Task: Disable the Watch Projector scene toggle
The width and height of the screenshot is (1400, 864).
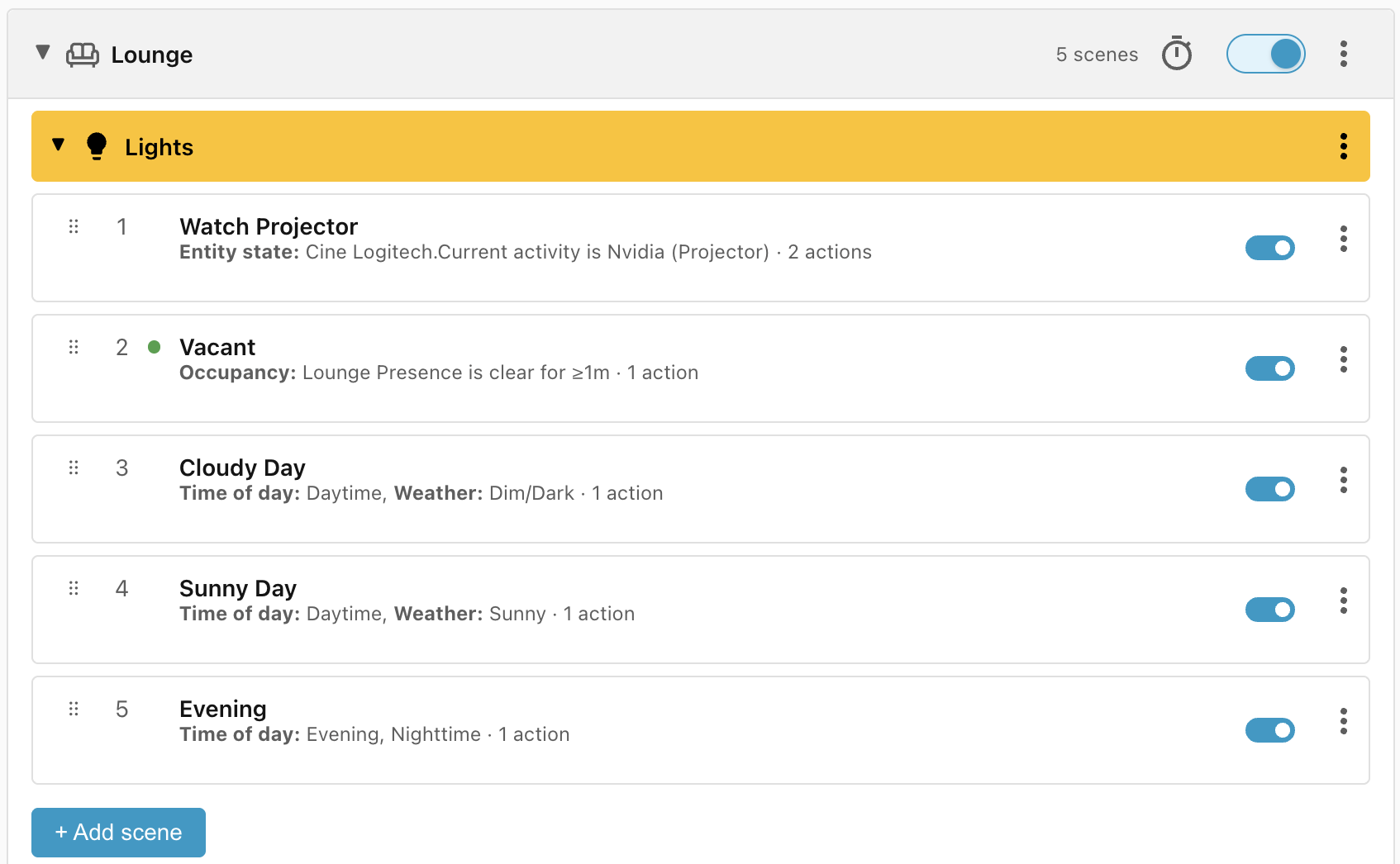Action: click(1270, 248)
